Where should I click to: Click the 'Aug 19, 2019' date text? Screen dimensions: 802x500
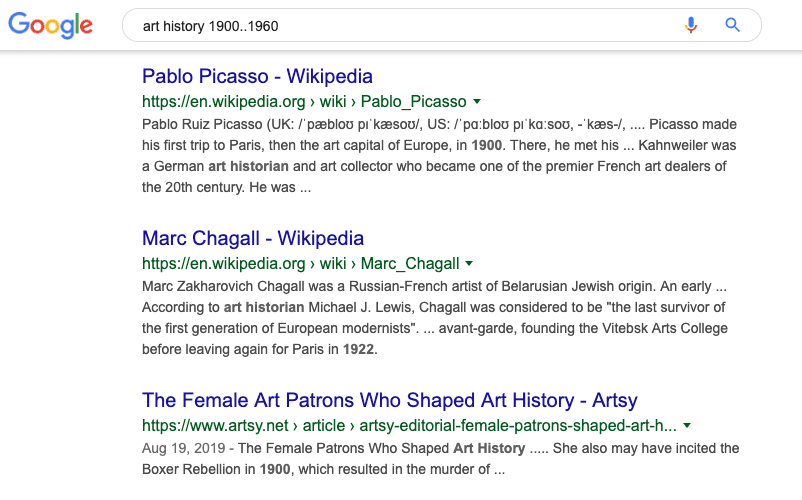click(184, 448)
